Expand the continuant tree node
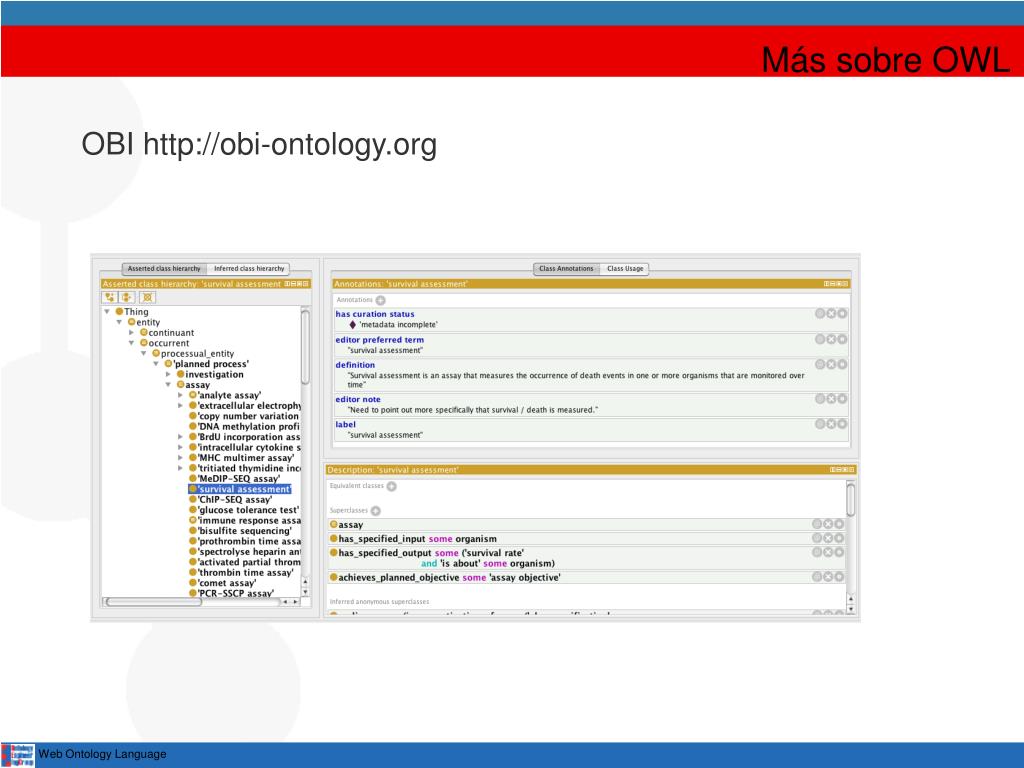 (131, 333)
